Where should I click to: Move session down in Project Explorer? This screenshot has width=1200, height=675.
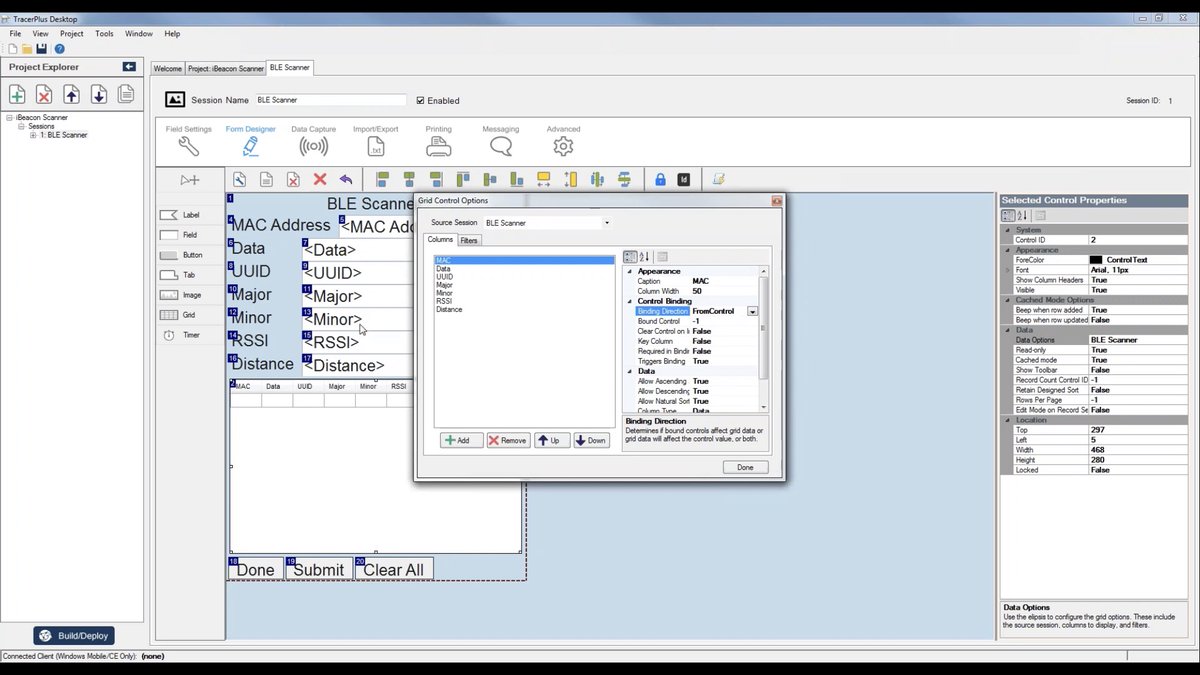click(98, 94)
